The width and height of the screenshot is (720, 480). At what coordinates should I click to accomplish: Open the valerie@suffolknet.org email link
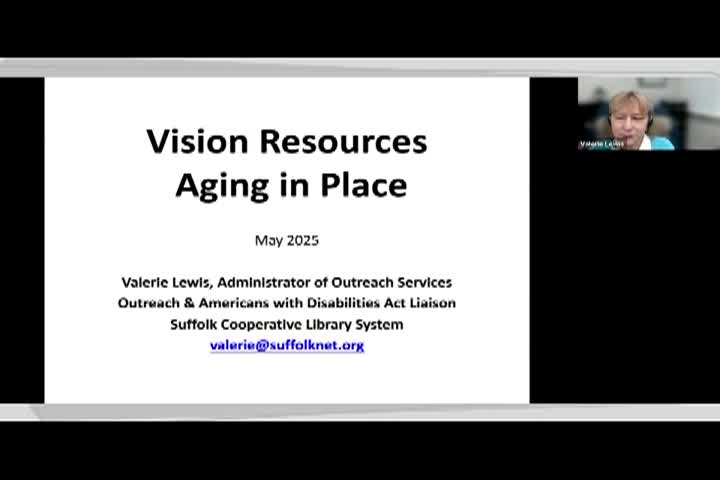pos(287,345)
